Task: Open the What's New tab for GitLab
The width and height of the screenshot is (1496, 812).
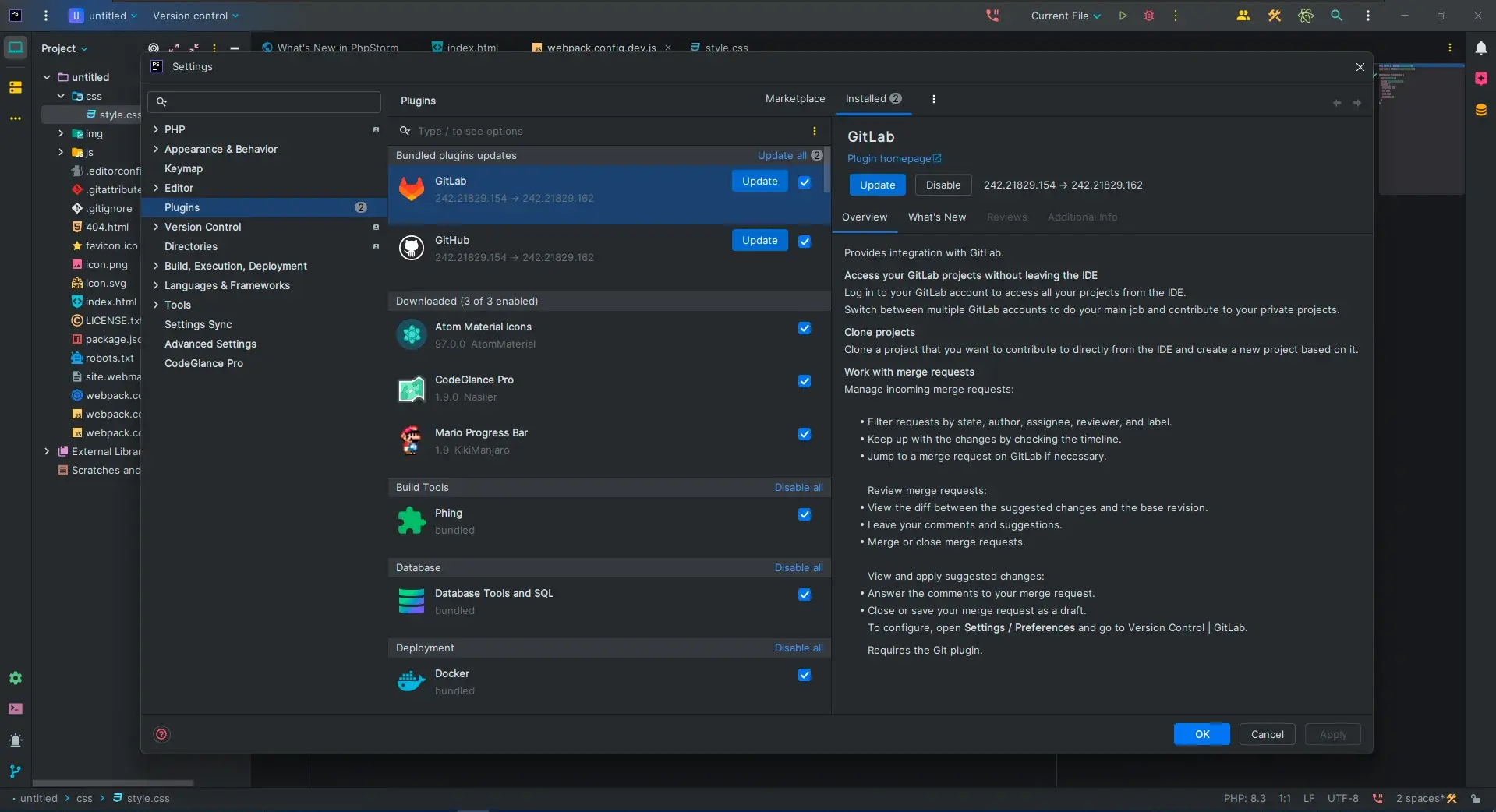Action: pyautogui.click(x=936, y=217)
